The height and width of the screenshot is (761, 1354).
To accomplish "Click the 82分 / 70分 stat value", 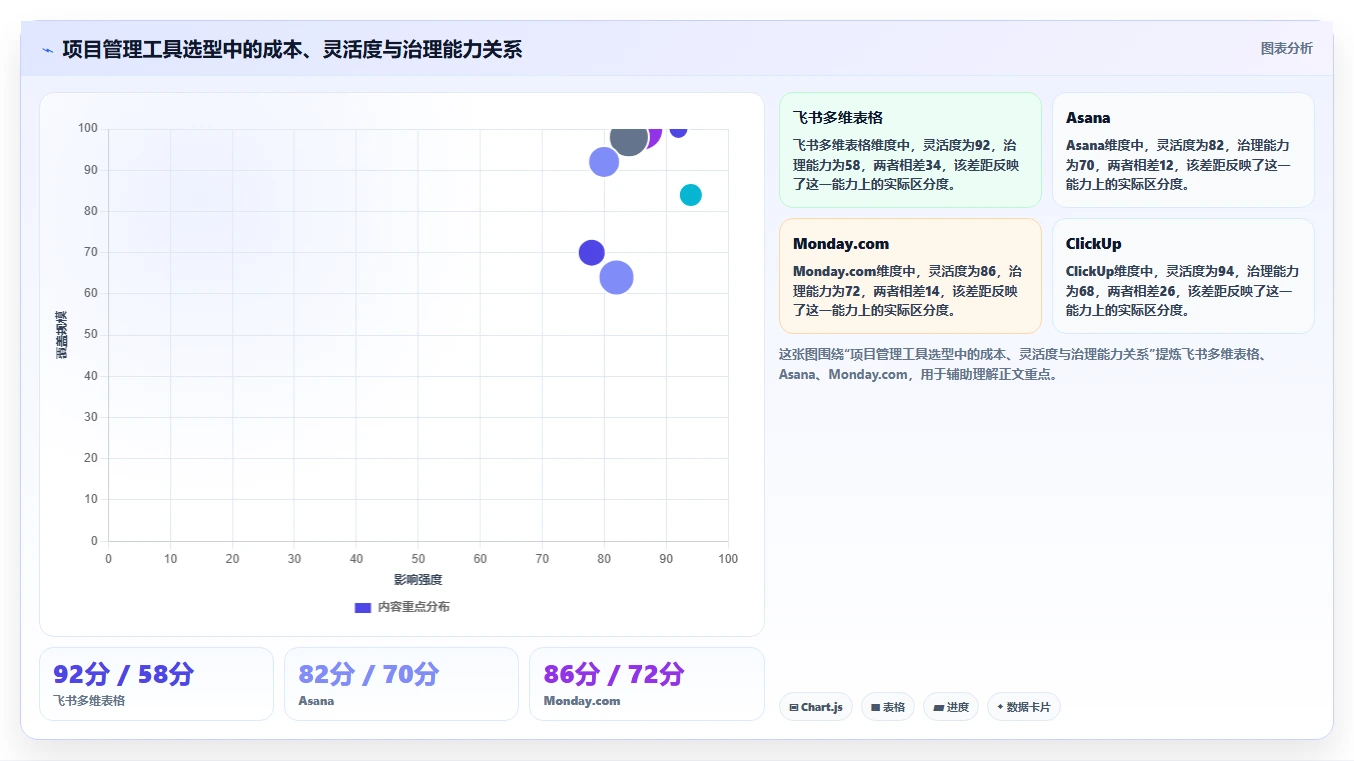I will point(369,674).
